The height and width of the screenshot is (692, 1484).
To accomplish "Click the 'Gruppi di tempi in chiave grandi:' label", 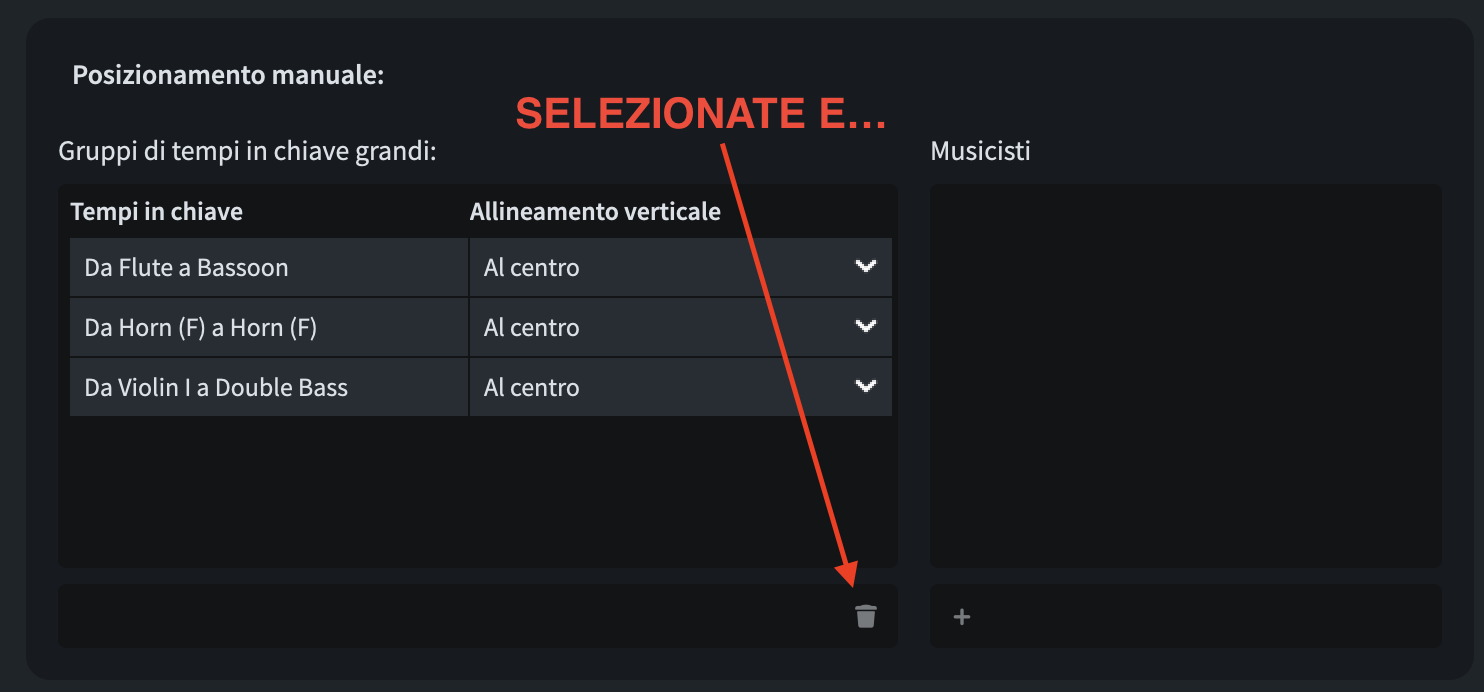I will coord(247,152).
